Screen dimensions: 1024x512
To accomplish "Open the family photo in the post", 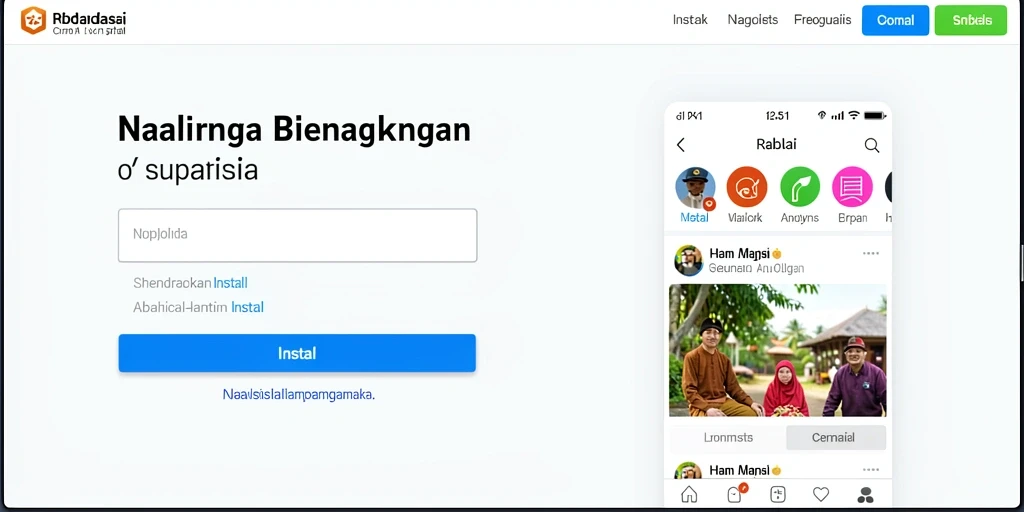I will tap(778, 350).
